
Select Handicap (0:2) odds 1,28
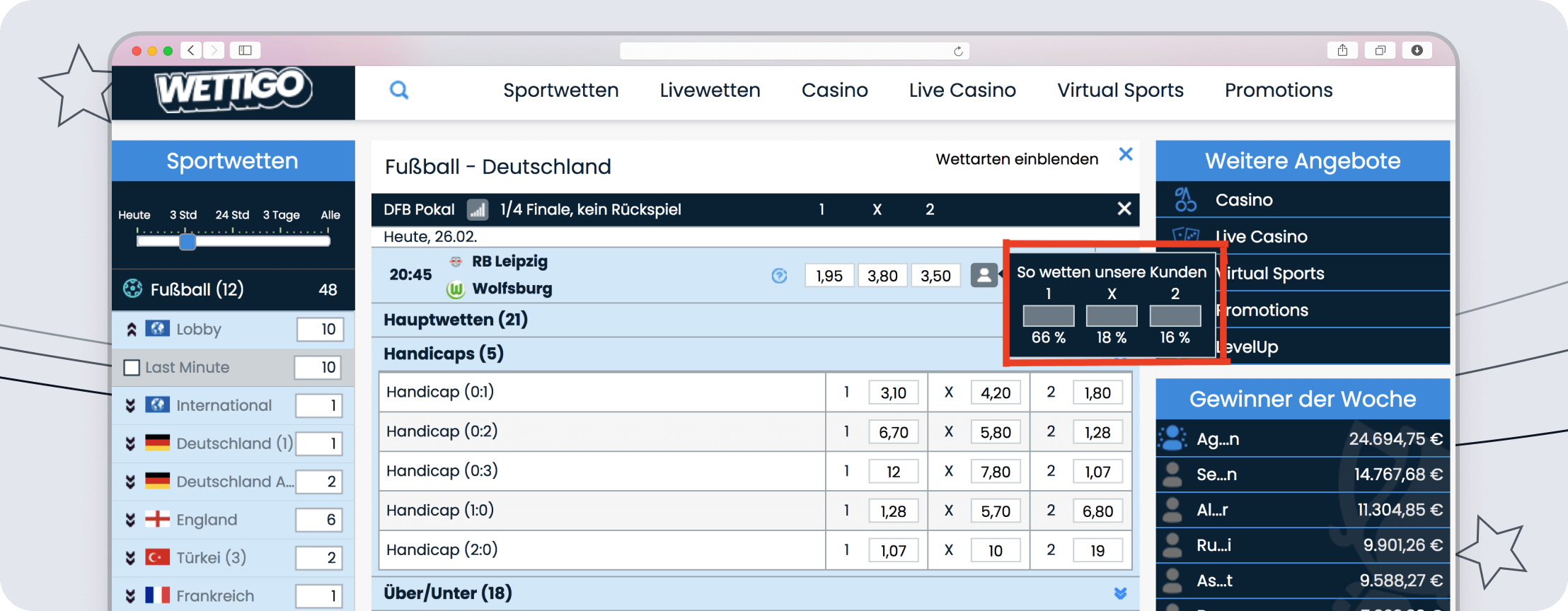[1097, 432]
